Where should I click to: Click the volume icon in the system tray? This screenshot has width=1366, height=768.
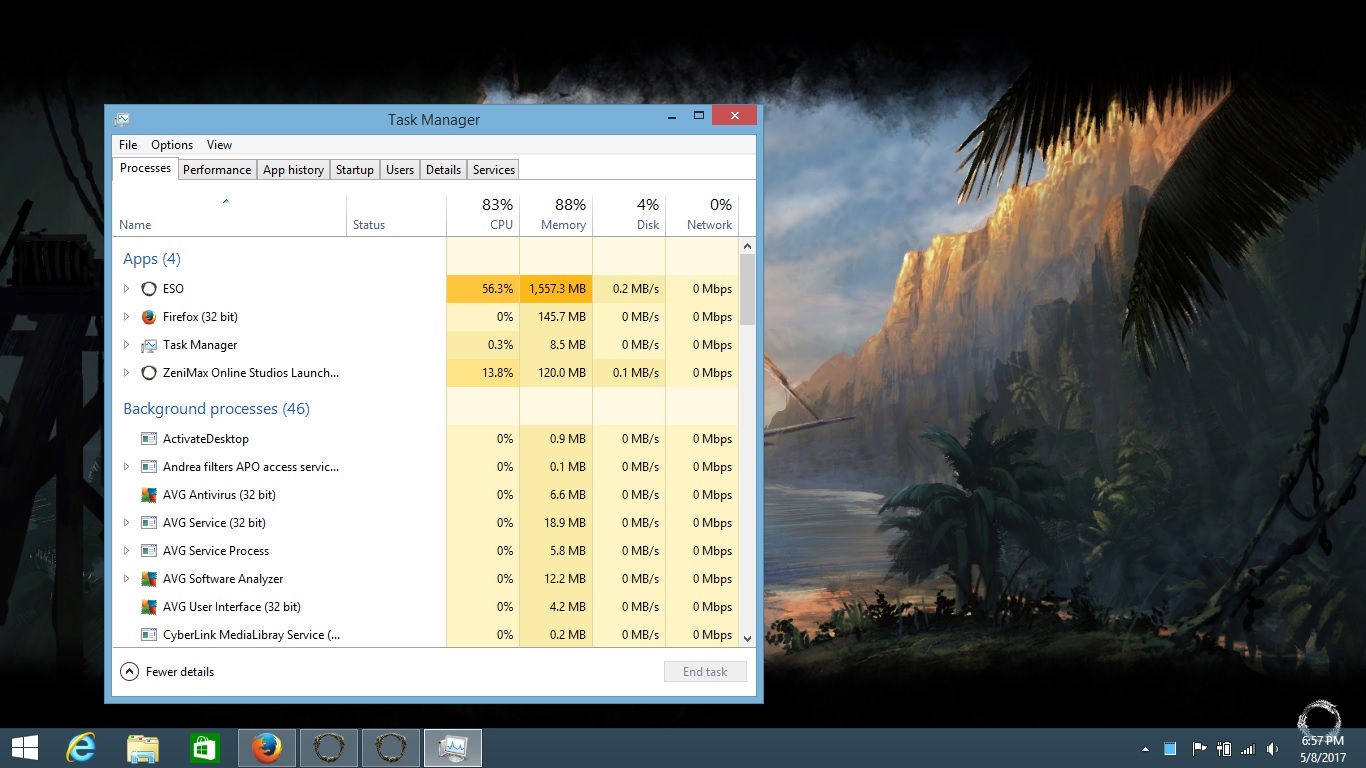[x=1272, y=747]
